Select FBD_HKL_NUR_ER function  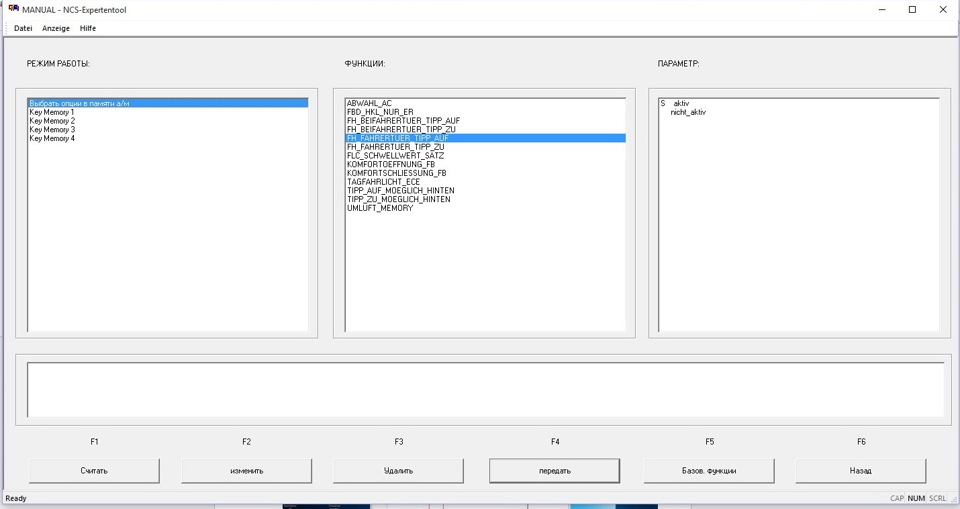coord(486,112)
